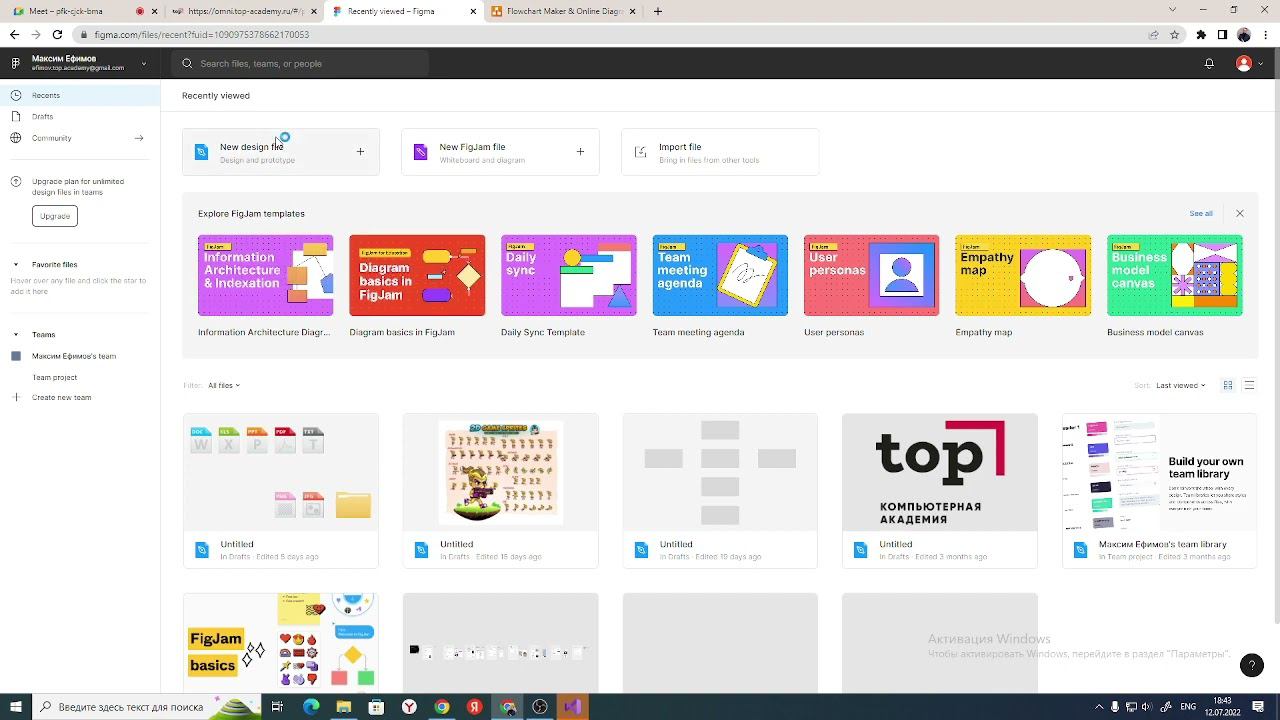Click the Import file card
Screen dimensions: 1280x720
coord(720,152)
